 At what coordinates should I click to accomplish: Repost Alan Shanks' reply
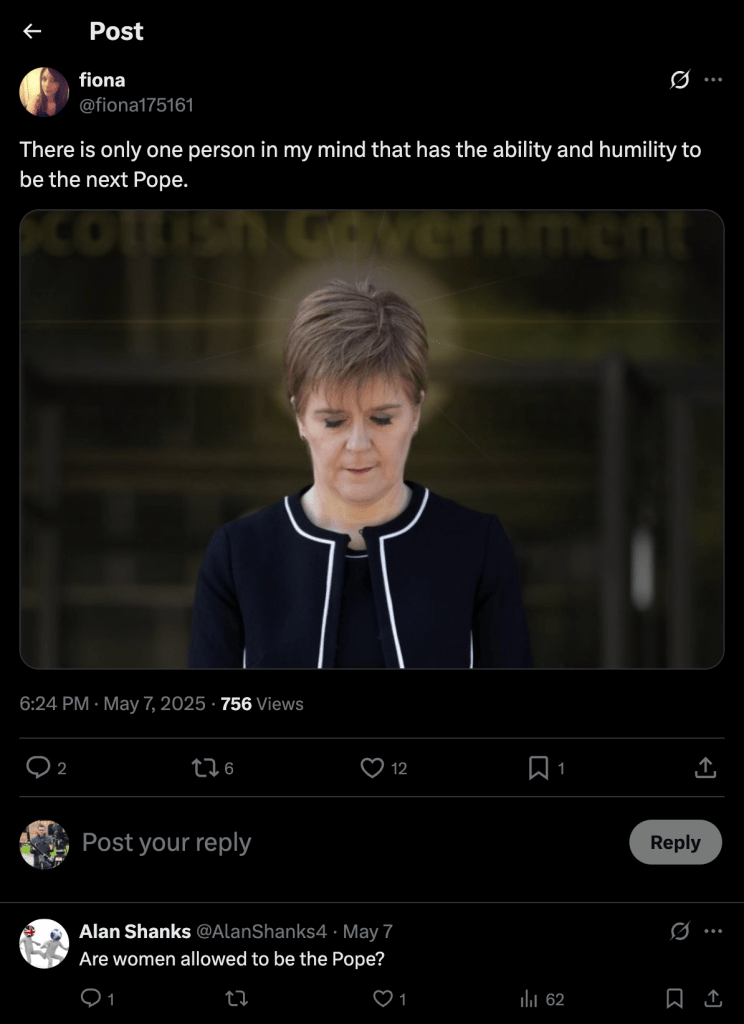click(x=238, y=998)
